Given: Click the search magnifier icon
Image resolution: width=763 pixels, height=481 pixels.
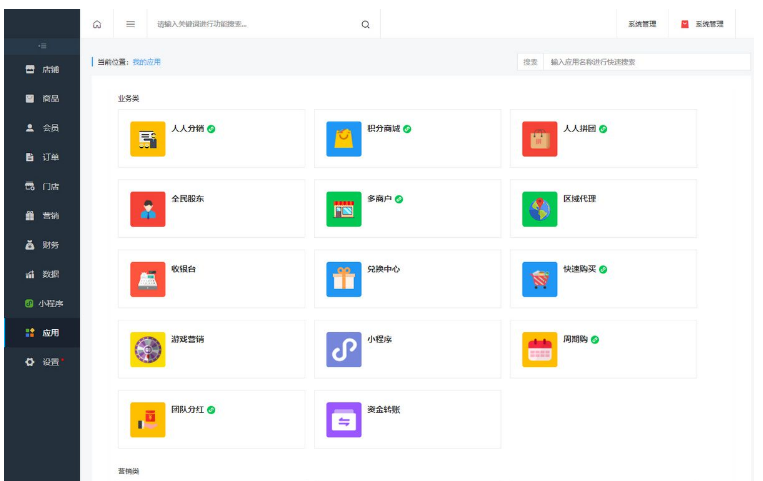Looking at the screenshot, I should [x=365, y=24].
